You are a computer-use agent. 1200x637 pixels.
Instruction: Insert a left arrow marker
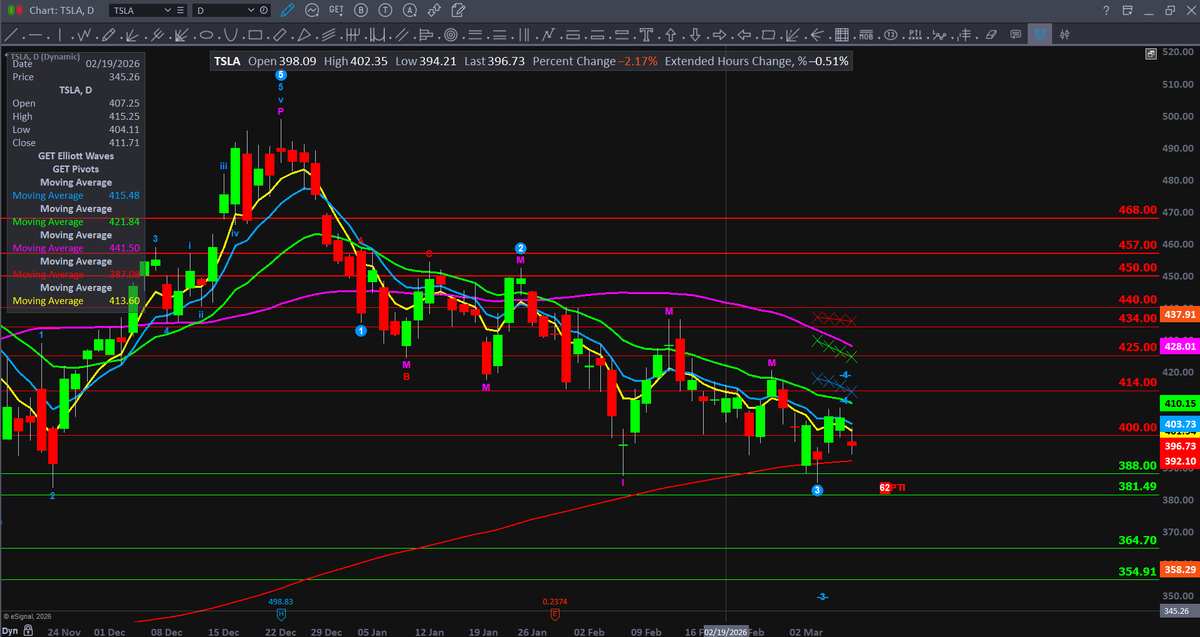tap(744, 35)
